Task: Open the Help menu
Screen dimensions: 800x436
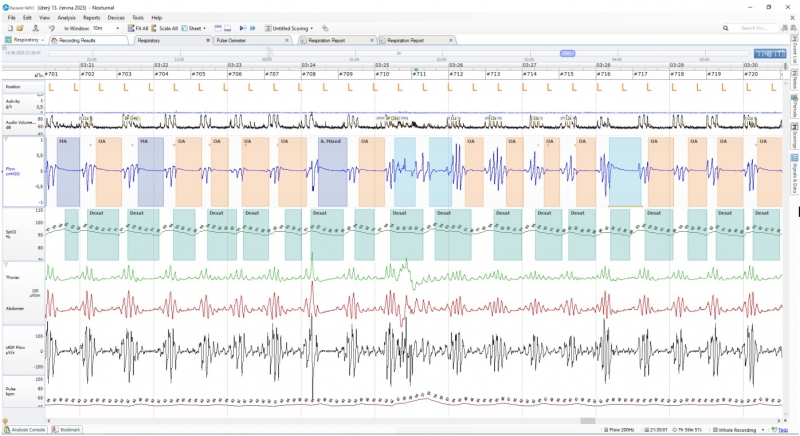Action: pos(157,18)
